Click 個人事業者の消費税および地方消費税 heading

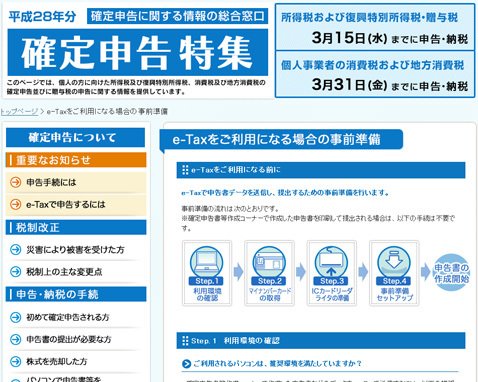click(372, 65)
